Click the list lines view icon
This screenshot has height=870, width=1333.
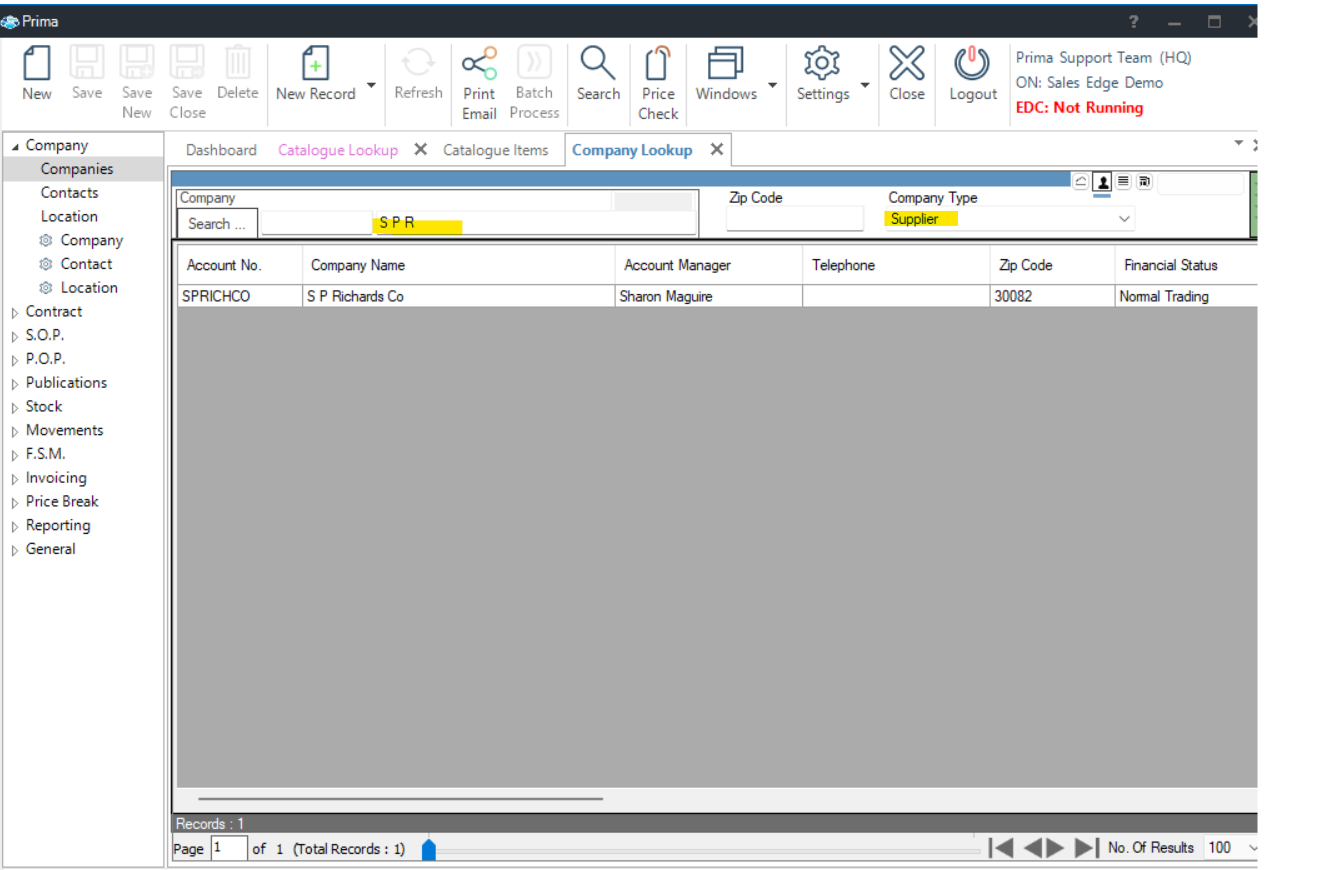click(x=1123, y=181)
